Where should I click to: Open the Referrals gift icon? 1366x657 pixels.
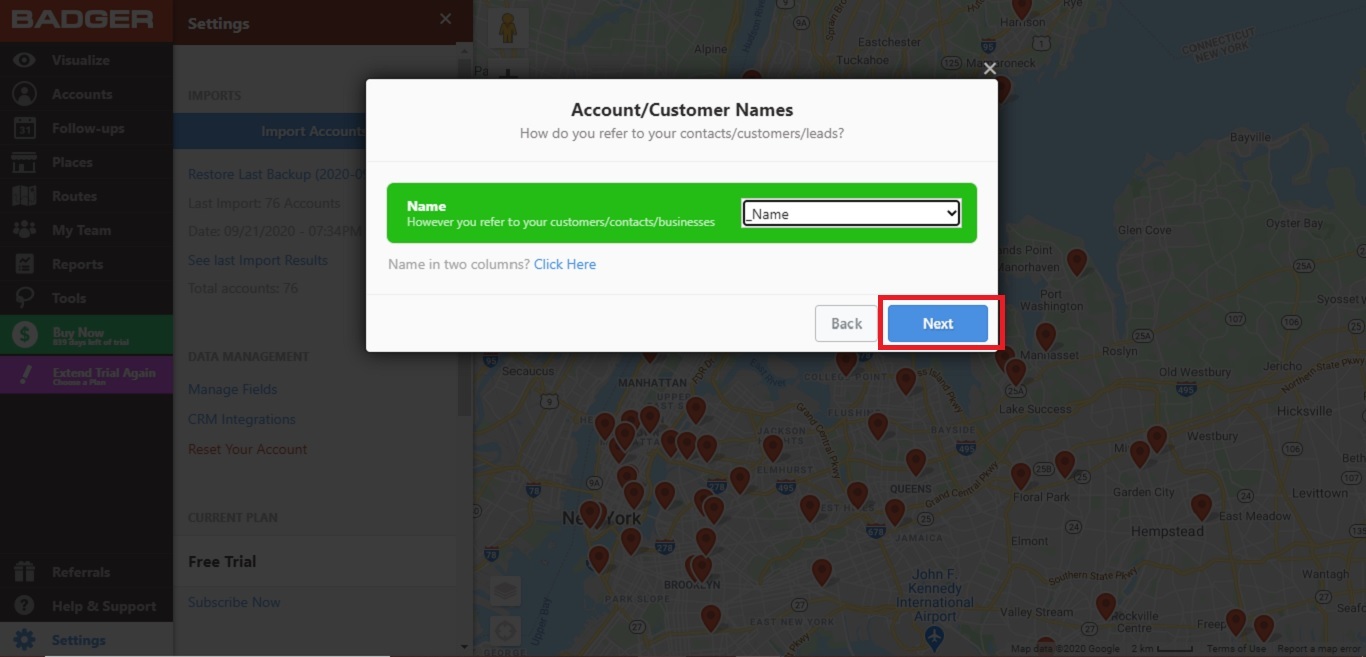click(x=24, y=572)
